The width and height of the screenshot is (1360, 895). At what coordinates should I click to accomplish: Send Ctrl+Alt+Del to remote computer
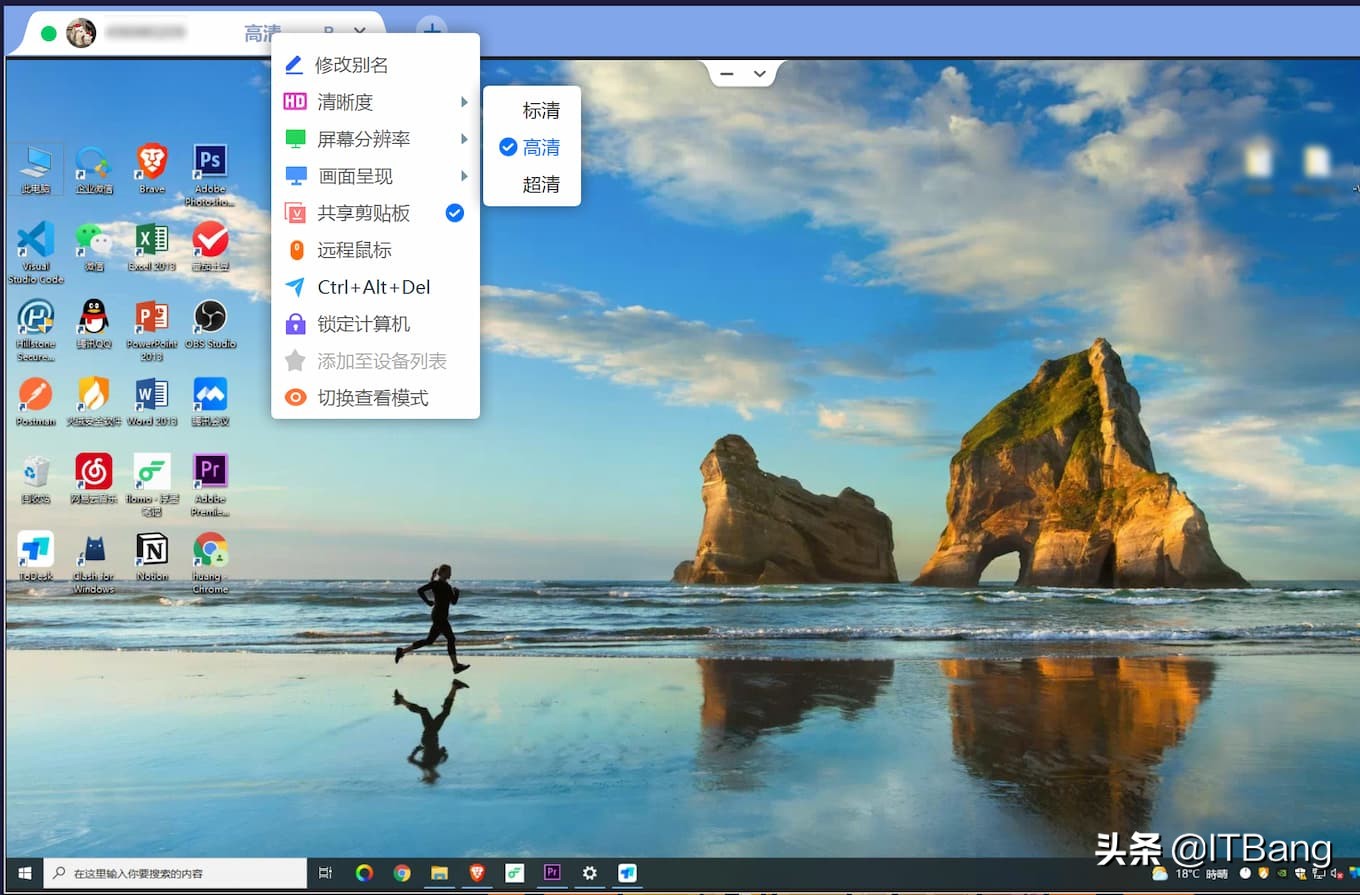[x=373, y=287]
